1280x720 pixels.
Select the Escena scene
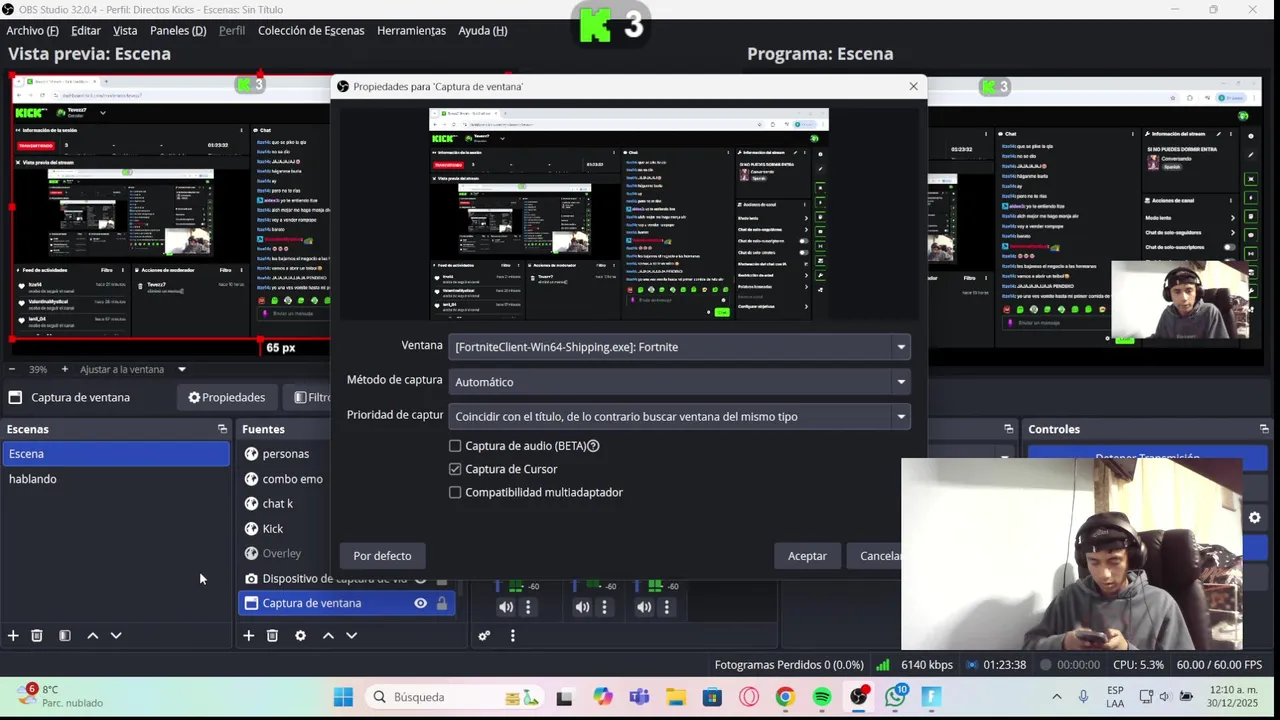tap(116, 454)
